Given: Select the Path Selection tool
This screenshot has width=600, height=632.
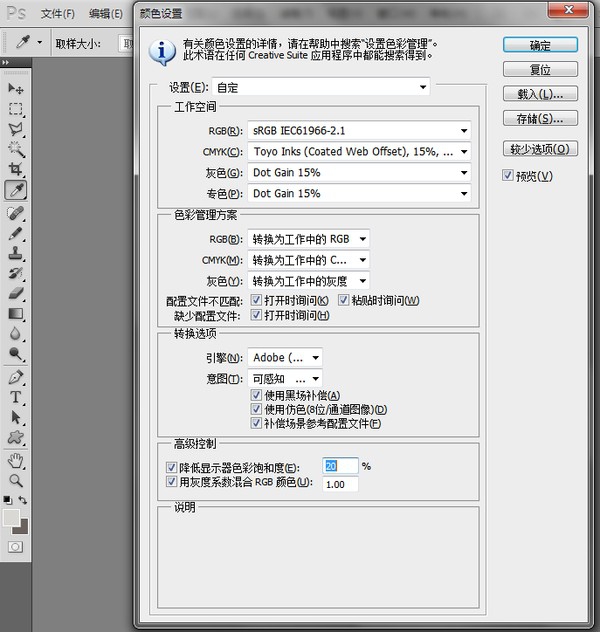Looking at the screenshot, I should [x=16, y=417].
